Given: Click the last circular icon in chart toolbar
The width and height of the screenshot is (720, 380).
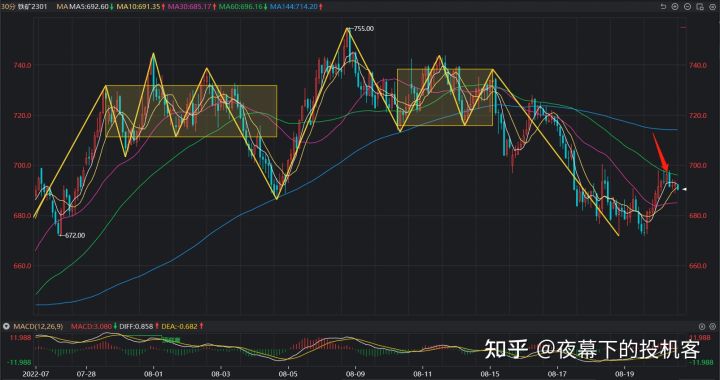Looking at the screenshot, I should pyautogui.click(x=712, y=6).
